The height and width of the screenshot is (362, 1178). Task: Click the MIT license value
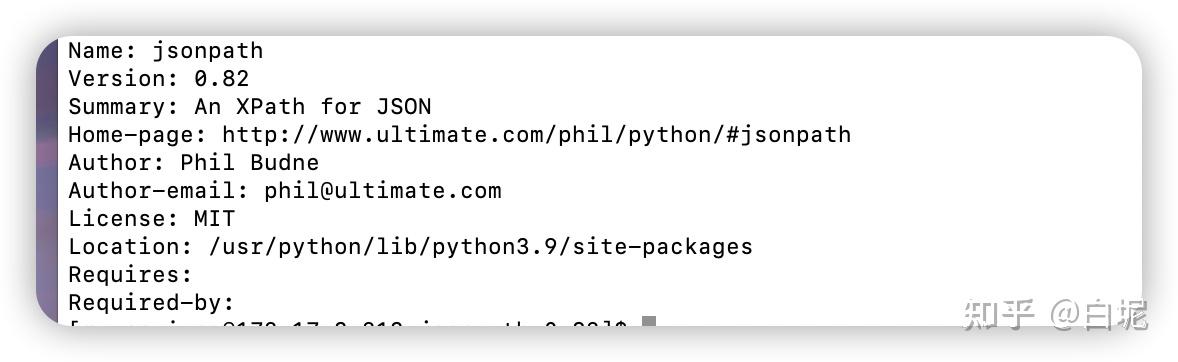click(x=215, y=219)
